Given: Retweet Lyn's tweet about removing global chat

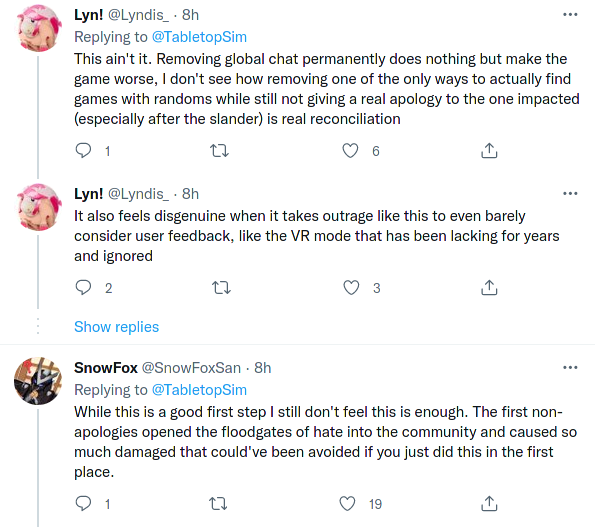Looking at the screenshot, I should click(x=219, y=151).
